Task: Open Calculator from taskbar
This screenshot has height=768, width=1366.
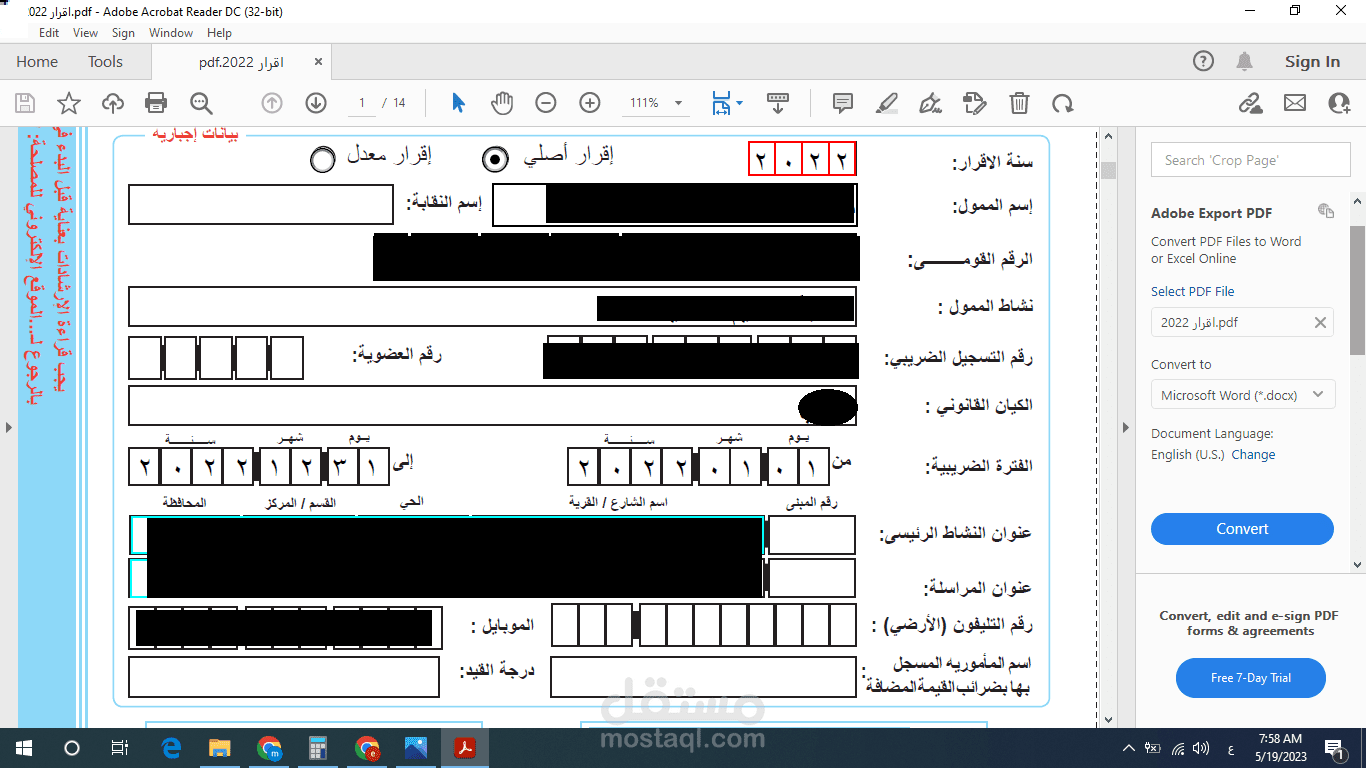Action: tap(318, 747)
